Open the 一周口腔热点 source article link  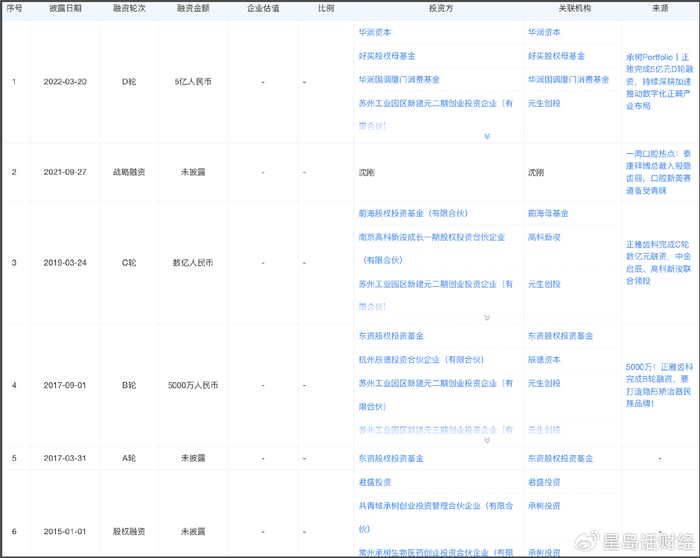coord(658,172)
